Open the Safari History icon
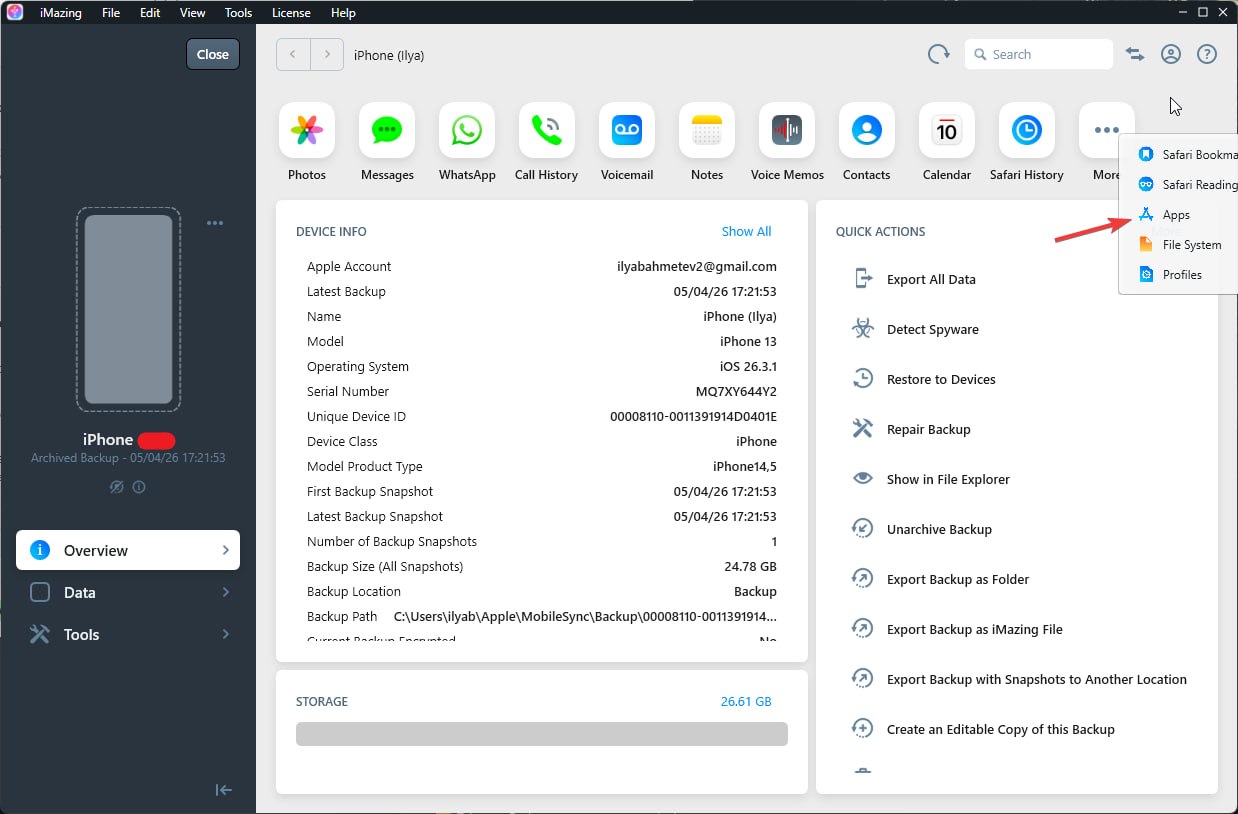1238x814 pixels. [x=1027, y=130]
